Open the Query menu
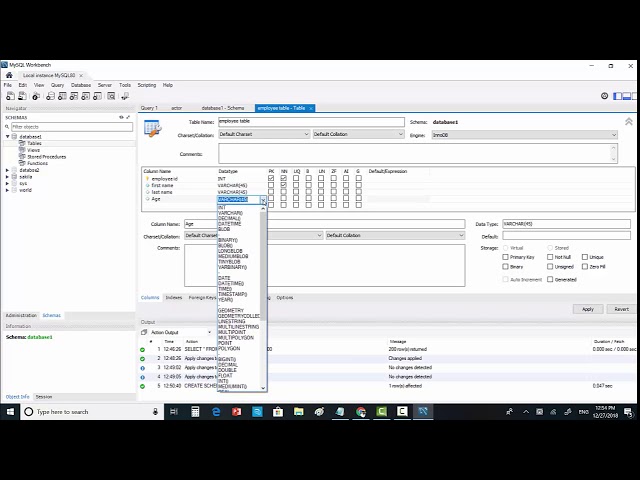The height and width of the screenshot is (480, 640). pos(57,85)
